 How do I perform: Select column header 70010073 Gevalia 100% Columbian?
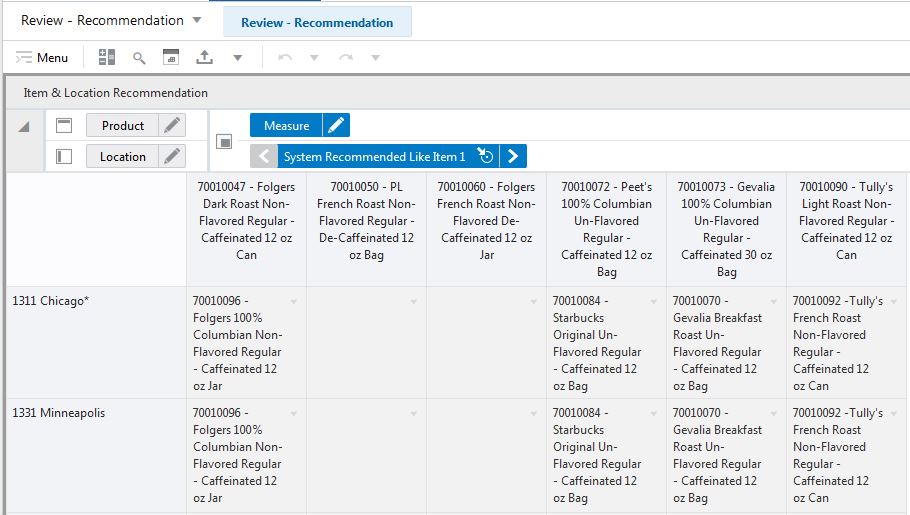[727, 229]
